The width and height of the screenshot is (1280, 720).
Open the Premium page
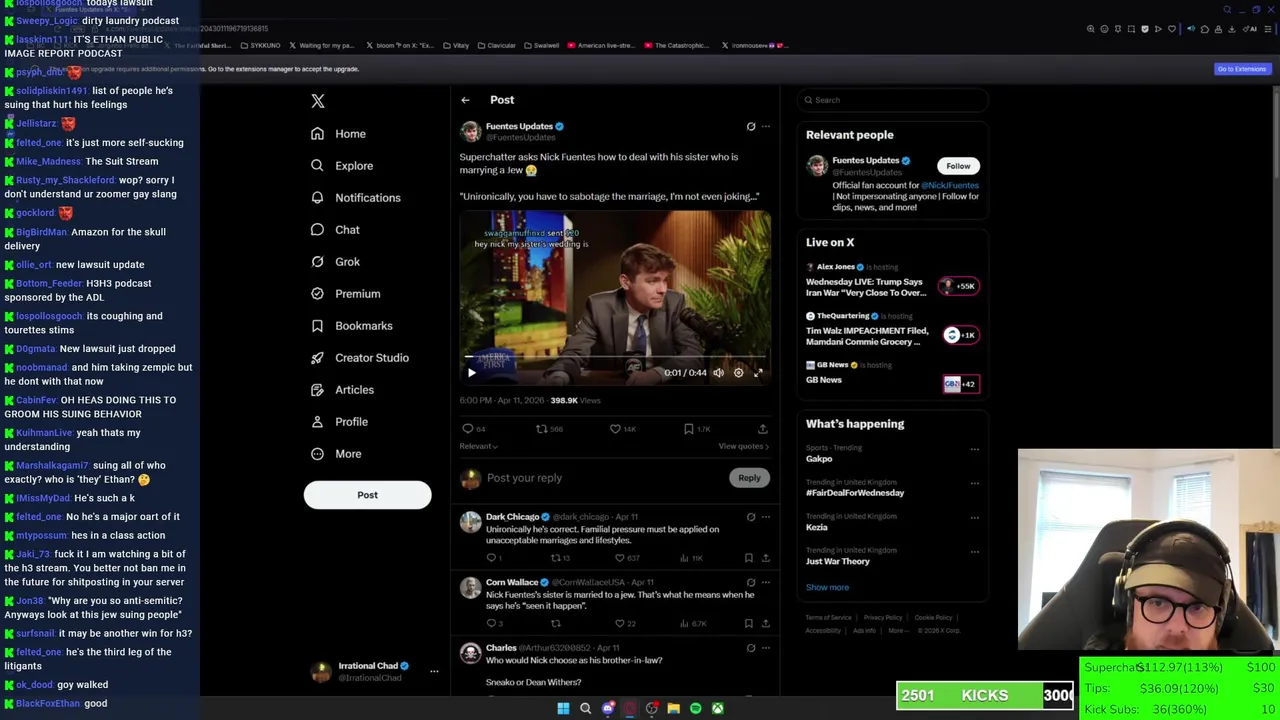click(x=345, y=294)
